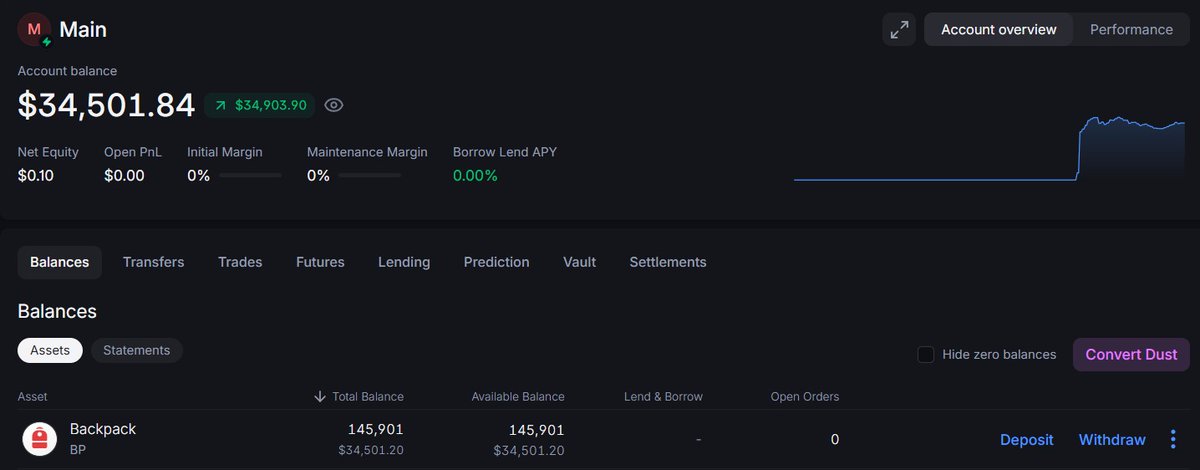Click the Net Equity value $0.10
The image size is (1200, 470).
point(36,175)
